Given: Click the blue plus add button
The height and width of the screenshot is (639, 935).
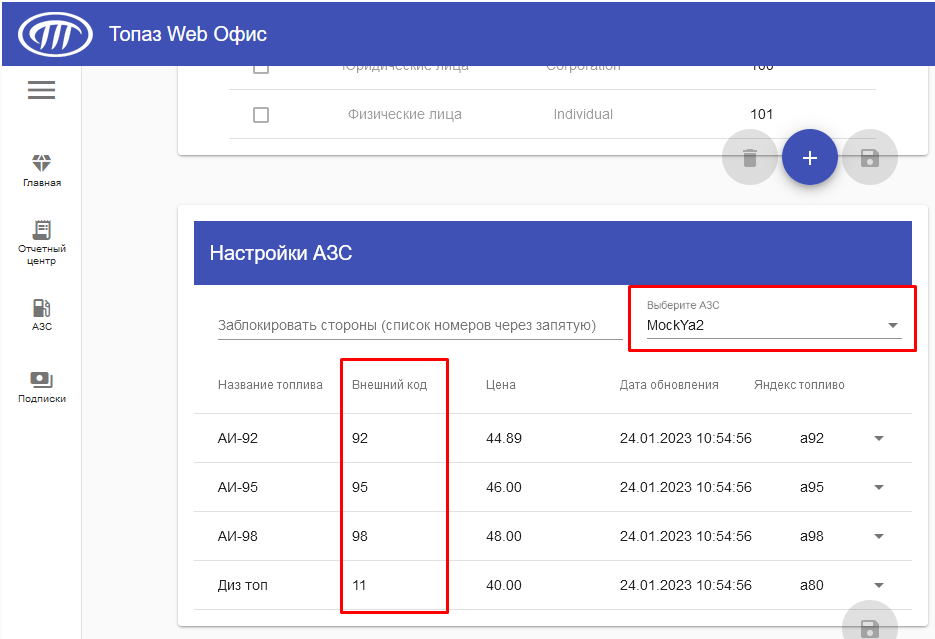Looking at the screenshot, I should [x=809, y=157].
